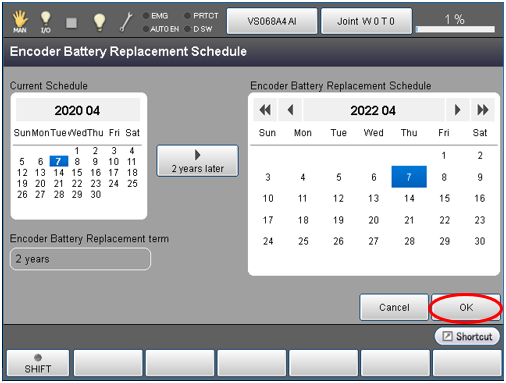Click the EMG indicator lamp
506x383 pixels.
146,16
